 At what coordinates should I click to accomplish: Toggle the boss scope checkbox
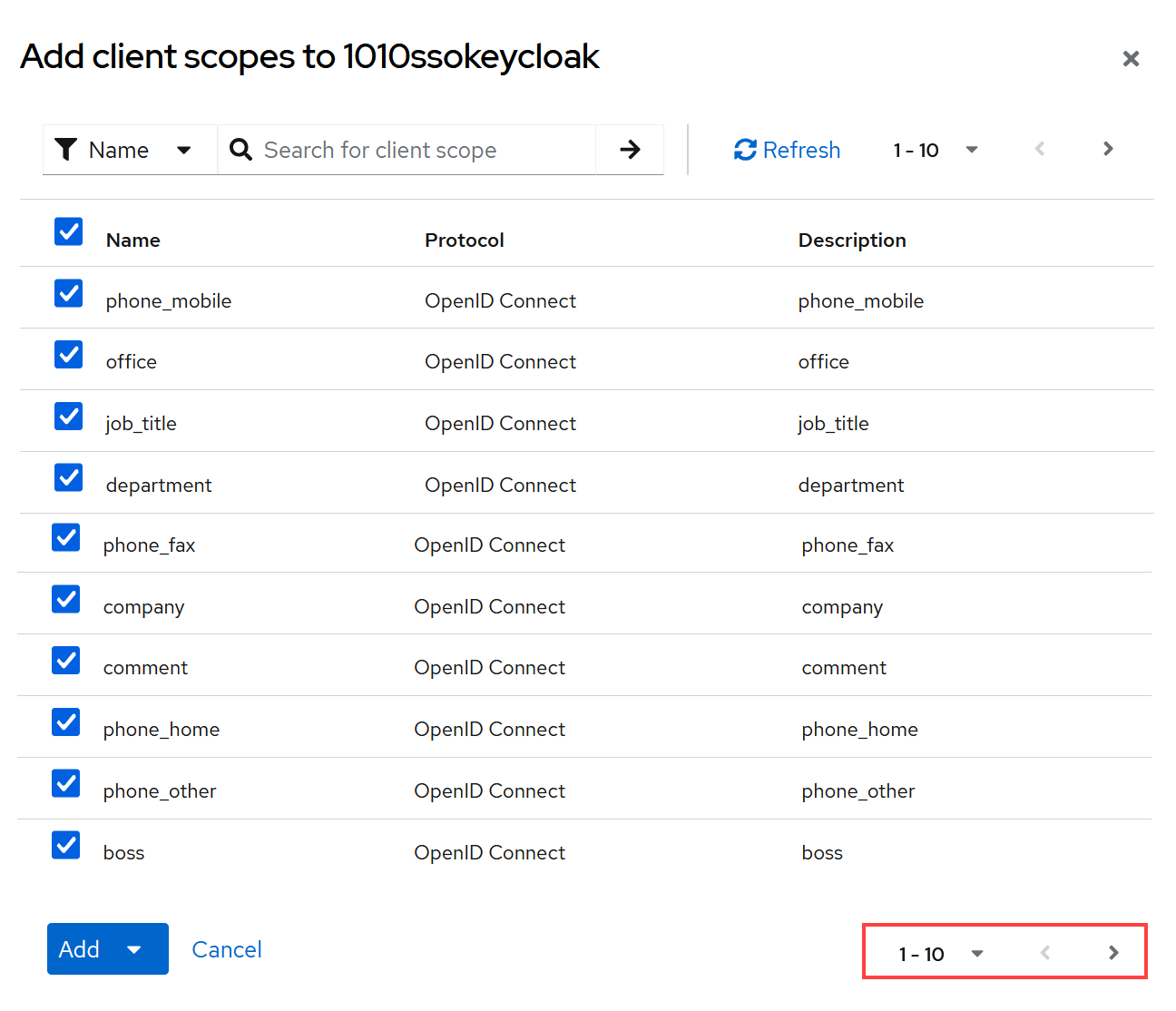tap(66, 845)
